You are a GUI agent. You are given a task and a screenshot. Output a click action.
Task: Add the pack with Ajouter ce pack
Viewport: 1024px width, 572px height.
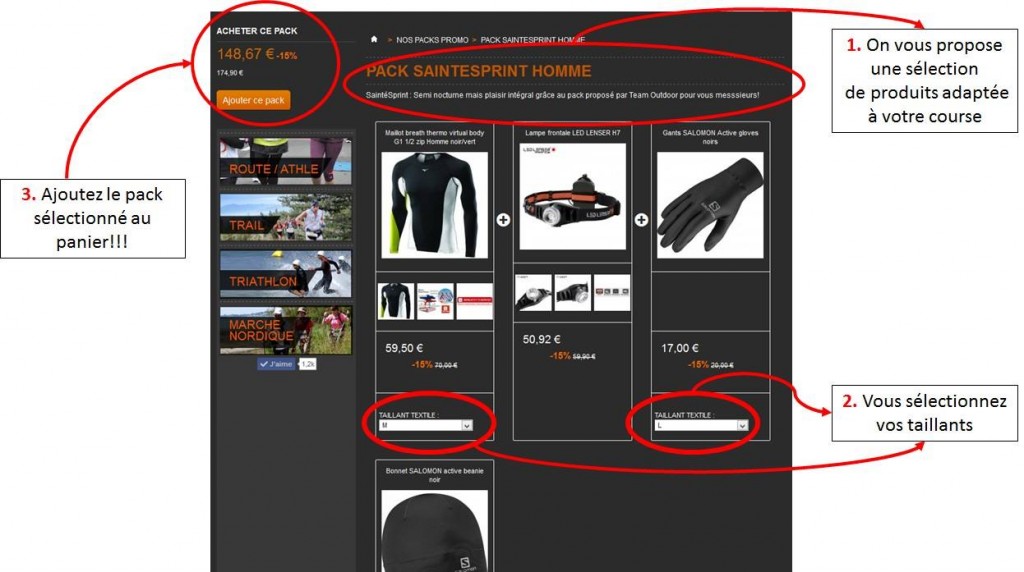pyautogui.click(x=253, y=100)
